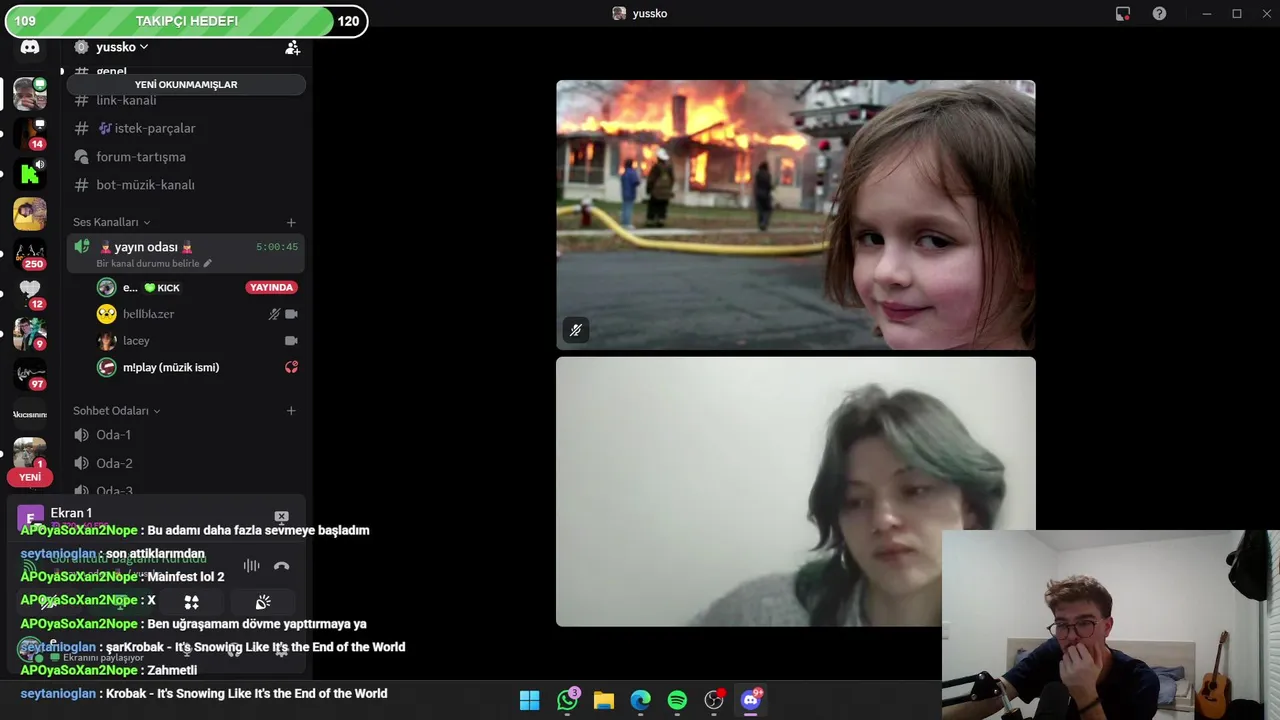Image resolution: width=1280 pixels, height=720 pixels.
Task: Jump to YENİ OKUNMAMIŞLAR unread banner
Action: coord(186,85)
